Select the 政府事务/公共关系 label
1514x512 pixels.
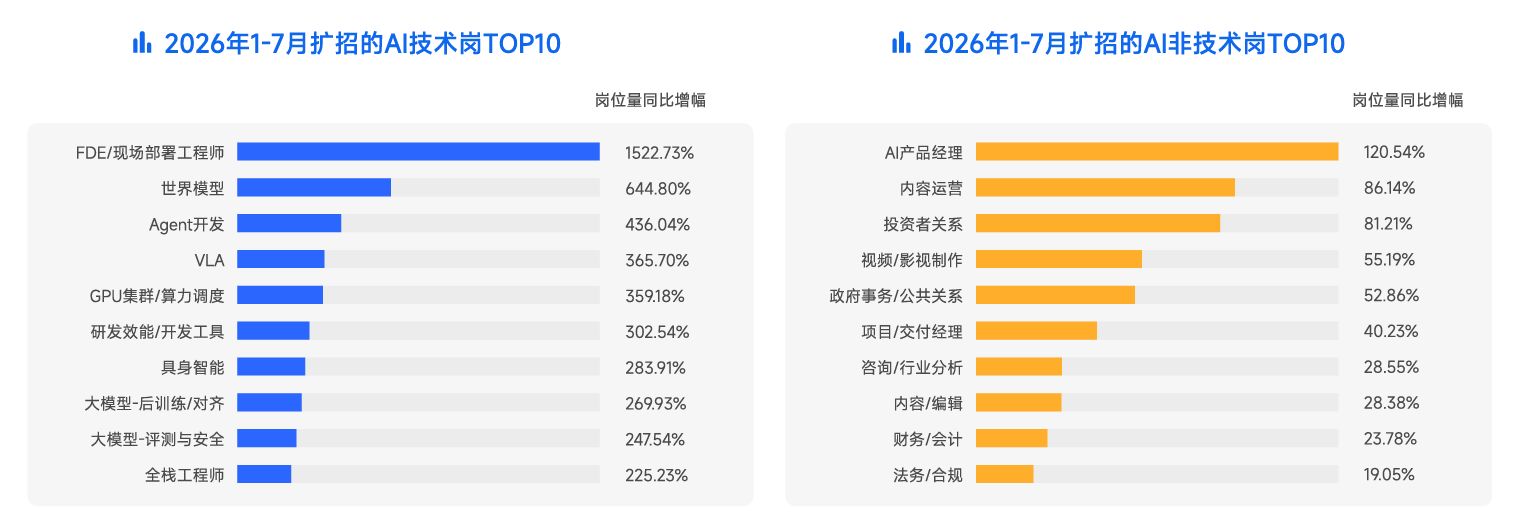click(896, 296)
